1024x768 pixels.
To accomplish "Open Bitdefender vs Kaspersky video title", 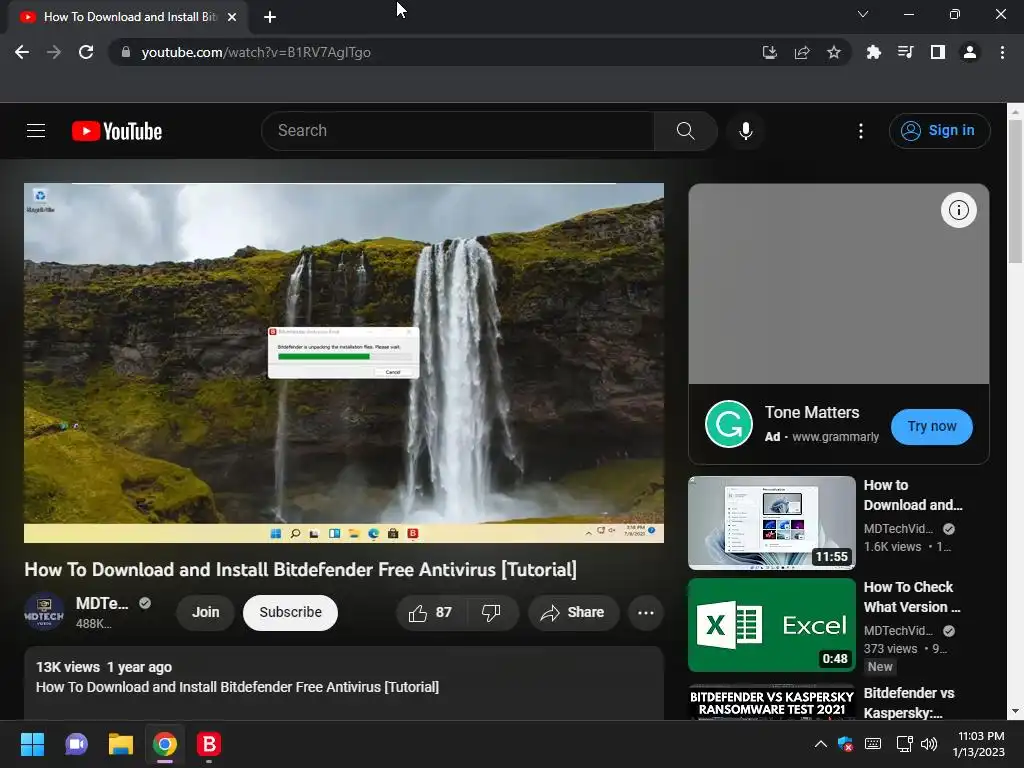I will pyautogui.click(x=909, y=703).
